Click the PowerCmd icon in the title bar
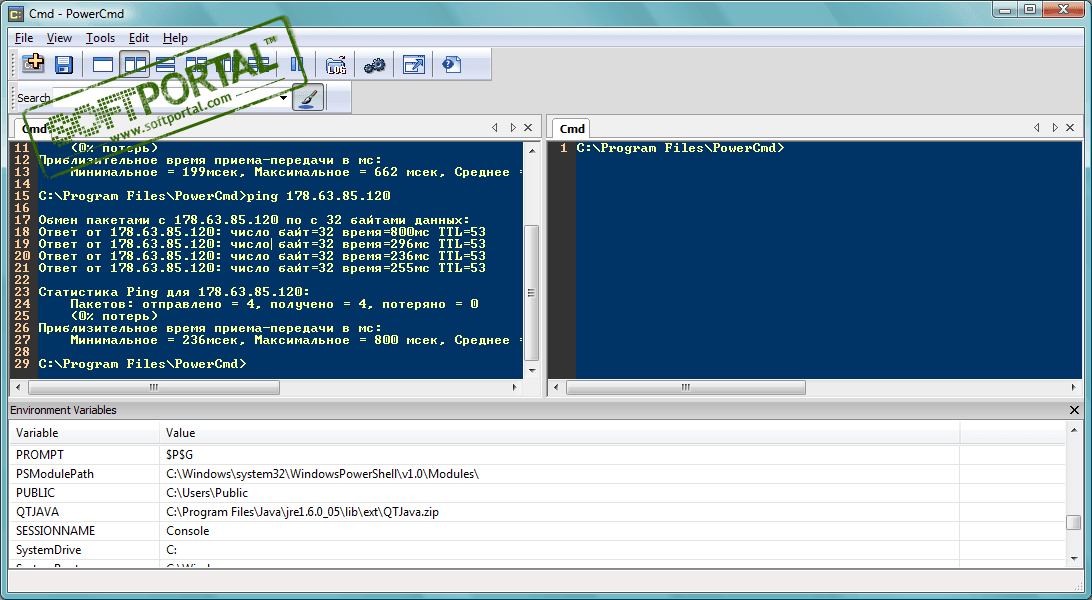This screenshot has width=1092, height=600. (x=15, y=13)
